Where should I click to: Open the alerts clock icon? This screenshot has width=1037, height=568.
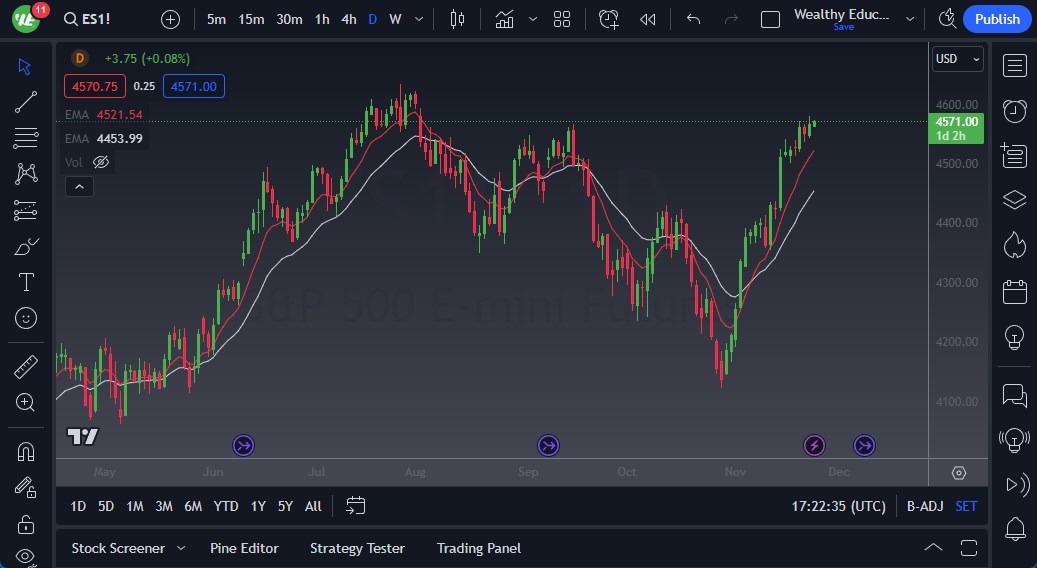tap(1014, 110)
